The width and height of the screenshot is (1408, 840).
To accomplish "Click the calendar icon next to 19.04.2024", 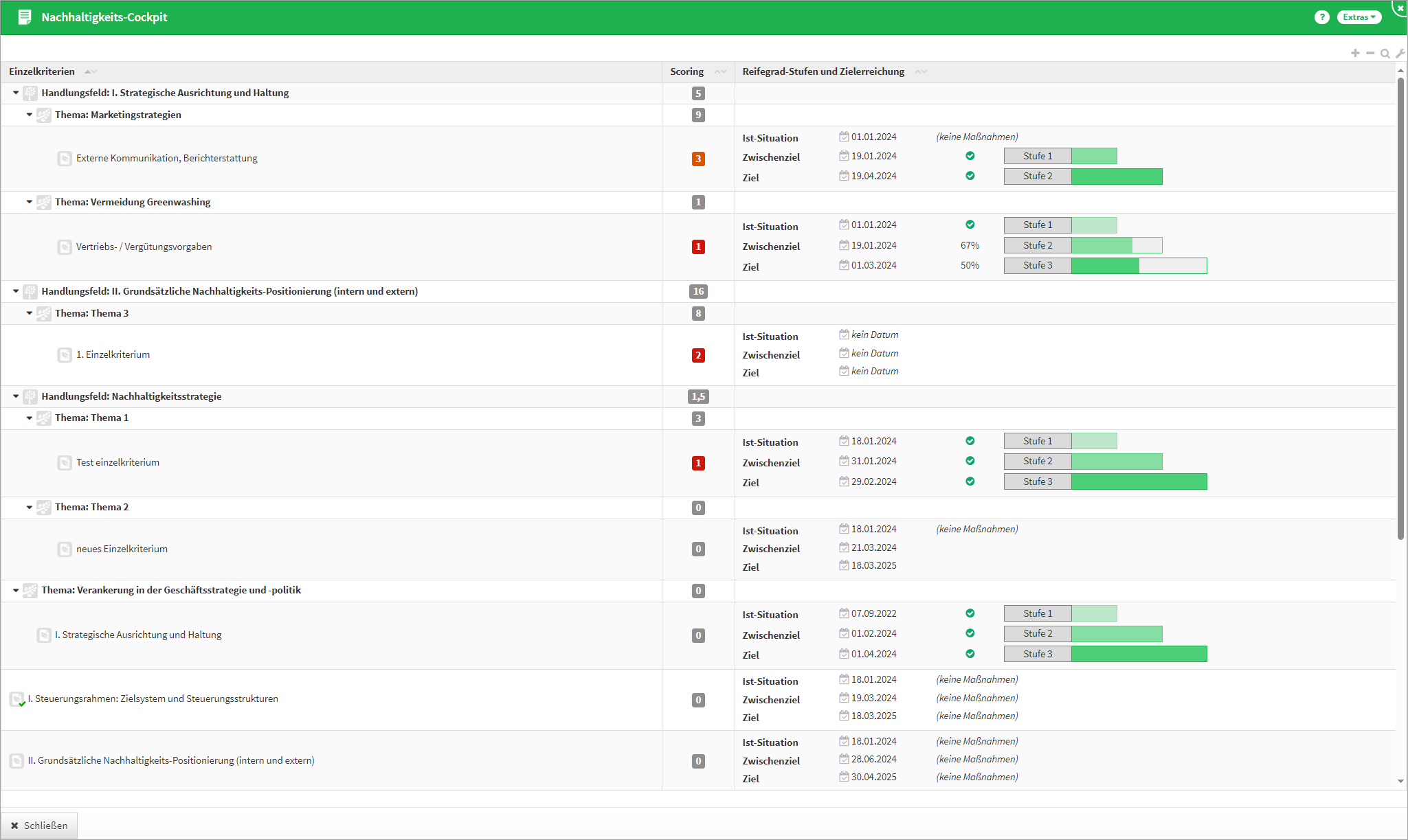I will (844, 176).
